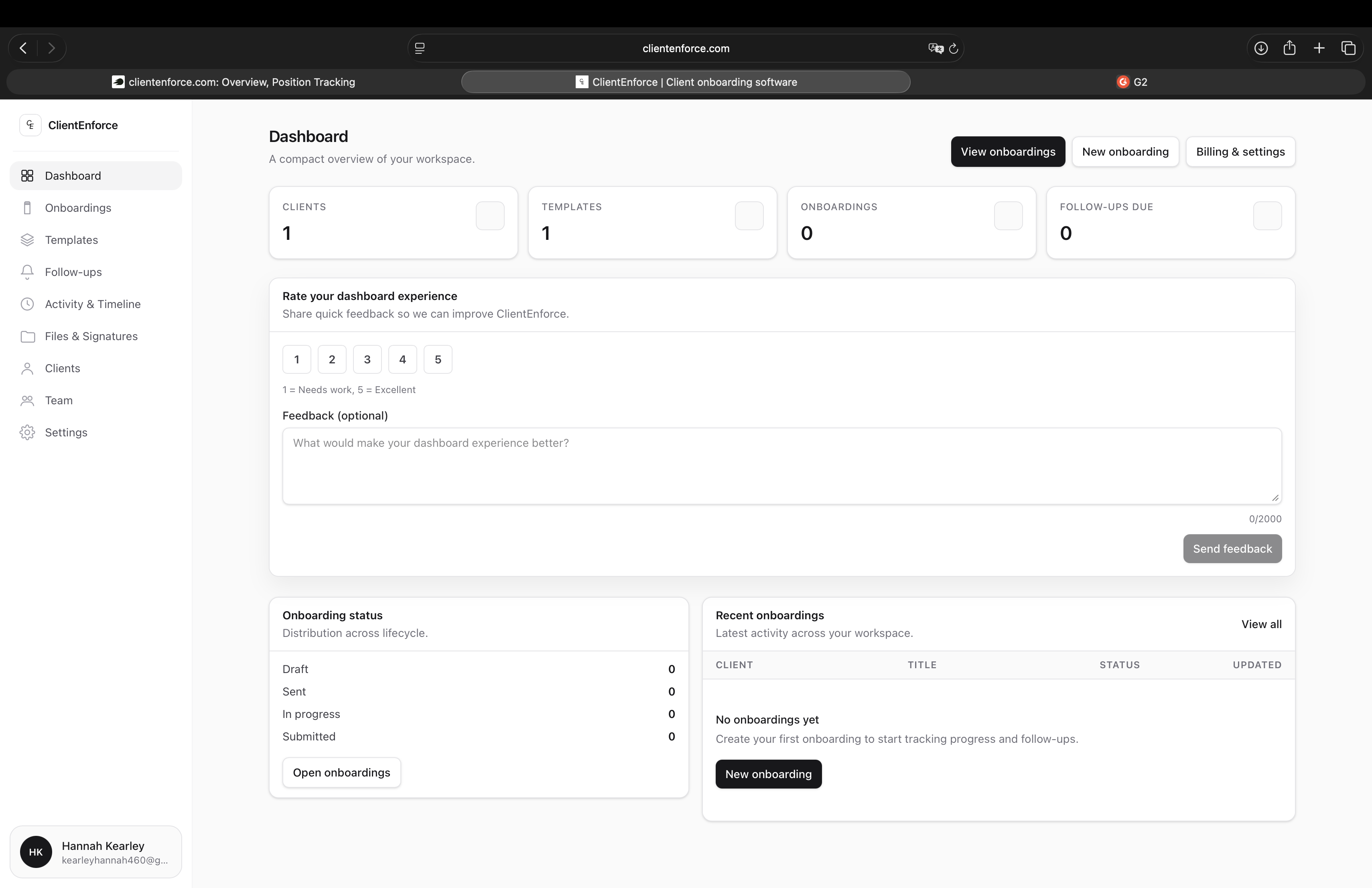This screenshot has width=1372, height=888.
Task: Select rating 1 for dashboard experience
Action: [x=296, y=360]
